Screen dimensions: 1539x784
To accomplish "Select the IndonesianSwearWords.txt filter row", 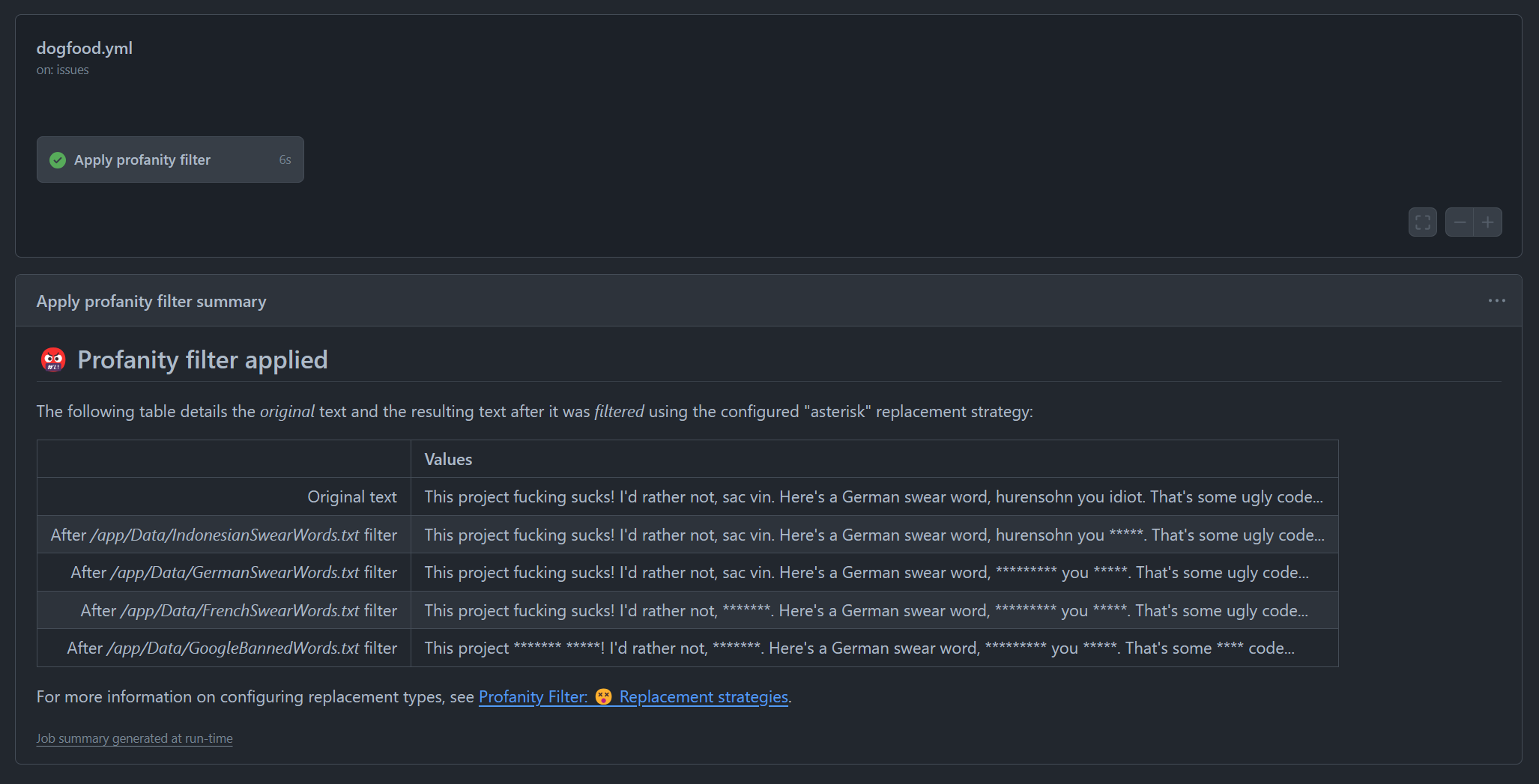I will pos(688,535).
